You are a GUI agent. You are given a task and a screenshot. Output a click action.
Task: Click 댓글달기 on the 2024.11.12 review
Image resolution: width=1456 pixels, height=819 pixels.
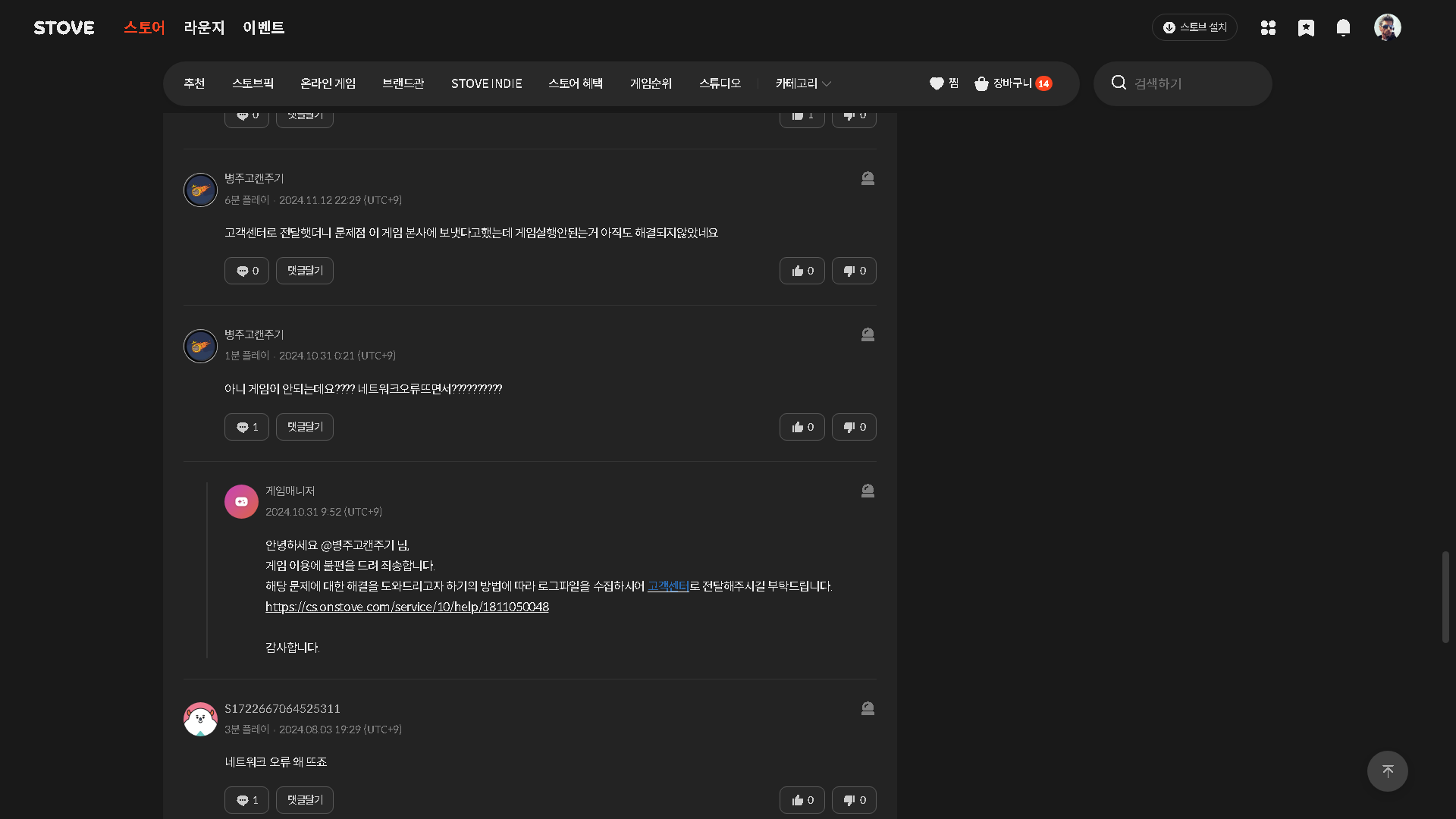click(305, 271)
